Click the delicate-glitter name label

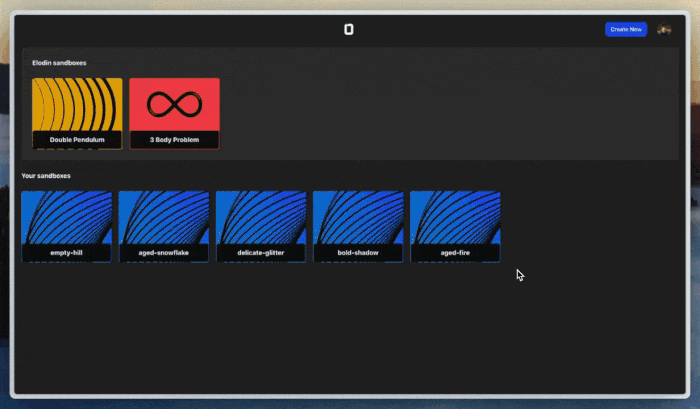coord(260,253)
